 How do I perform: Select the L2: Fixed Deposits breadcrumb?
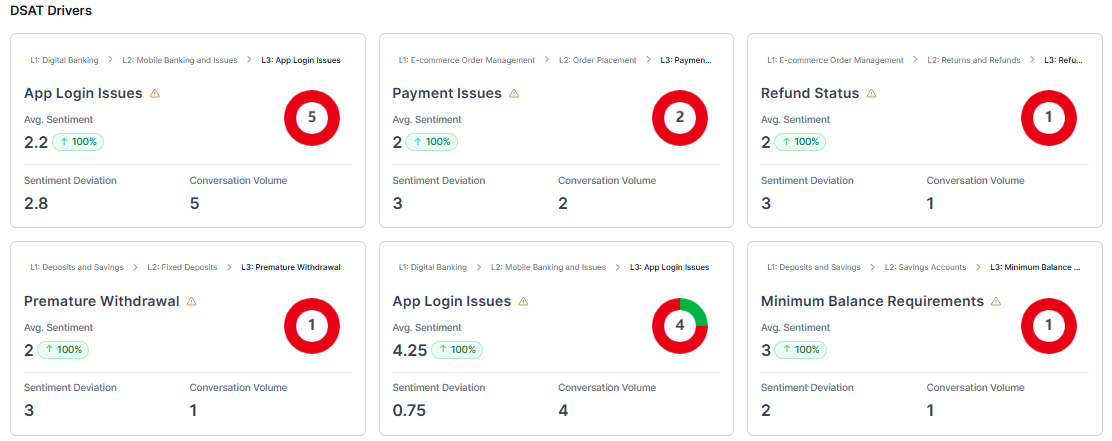pyautogui.click(x=182, y=268)
